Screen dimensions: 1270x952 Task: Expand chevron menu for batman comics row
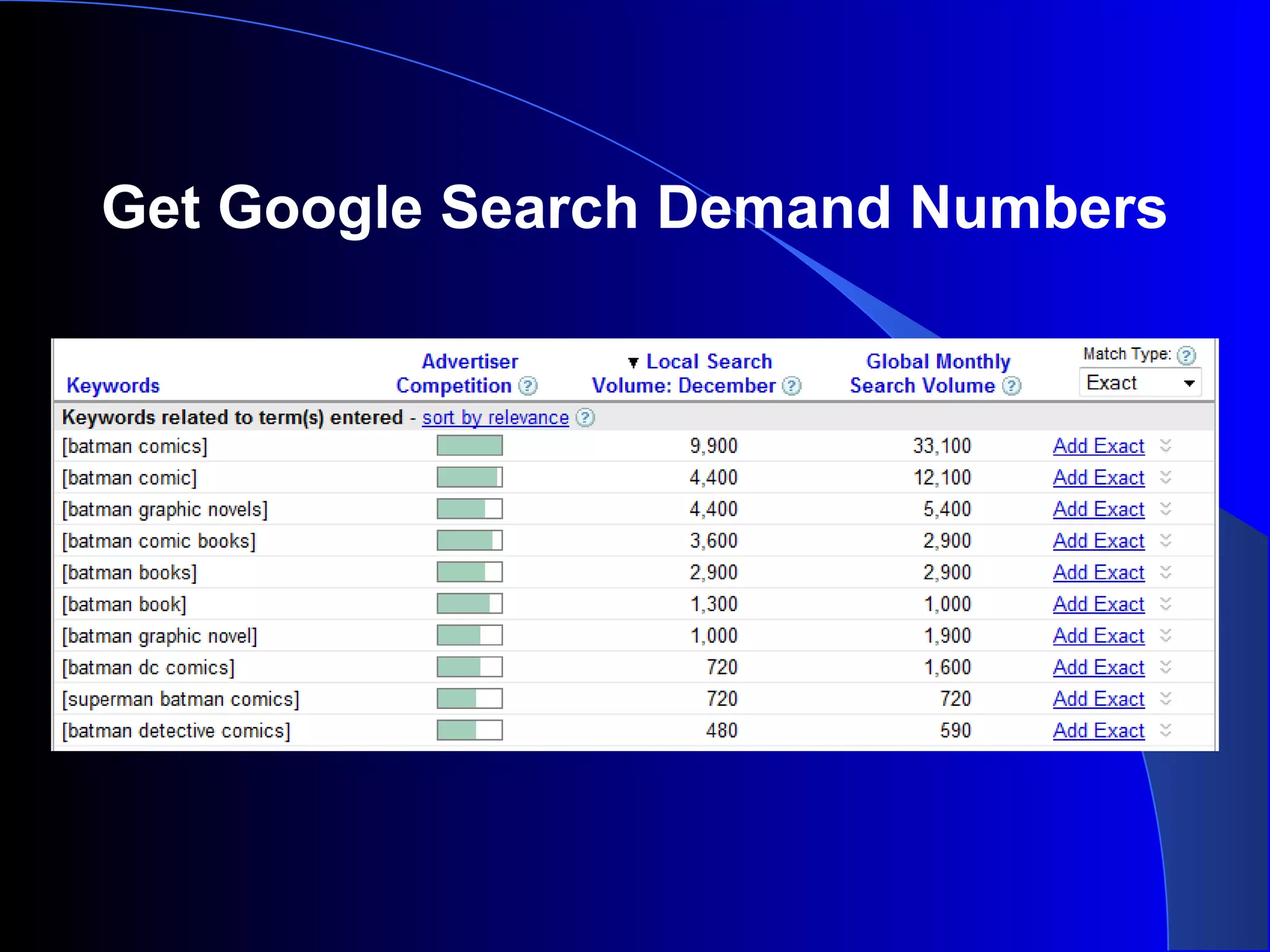coord(1166,446)
